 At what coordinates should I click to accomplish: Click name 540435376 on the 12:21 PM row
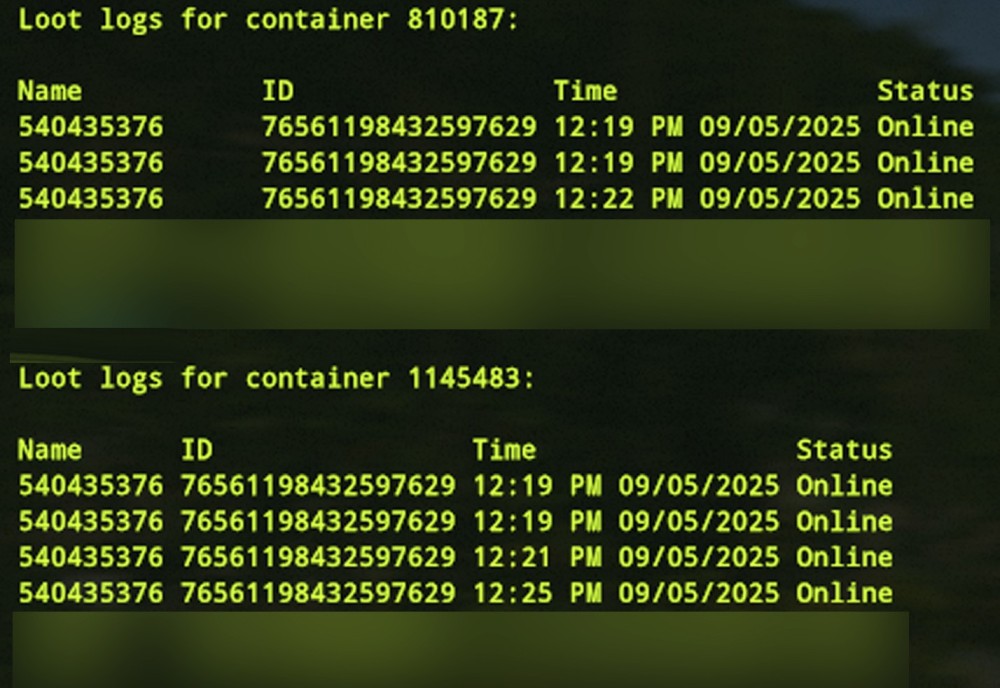[90, 557]
